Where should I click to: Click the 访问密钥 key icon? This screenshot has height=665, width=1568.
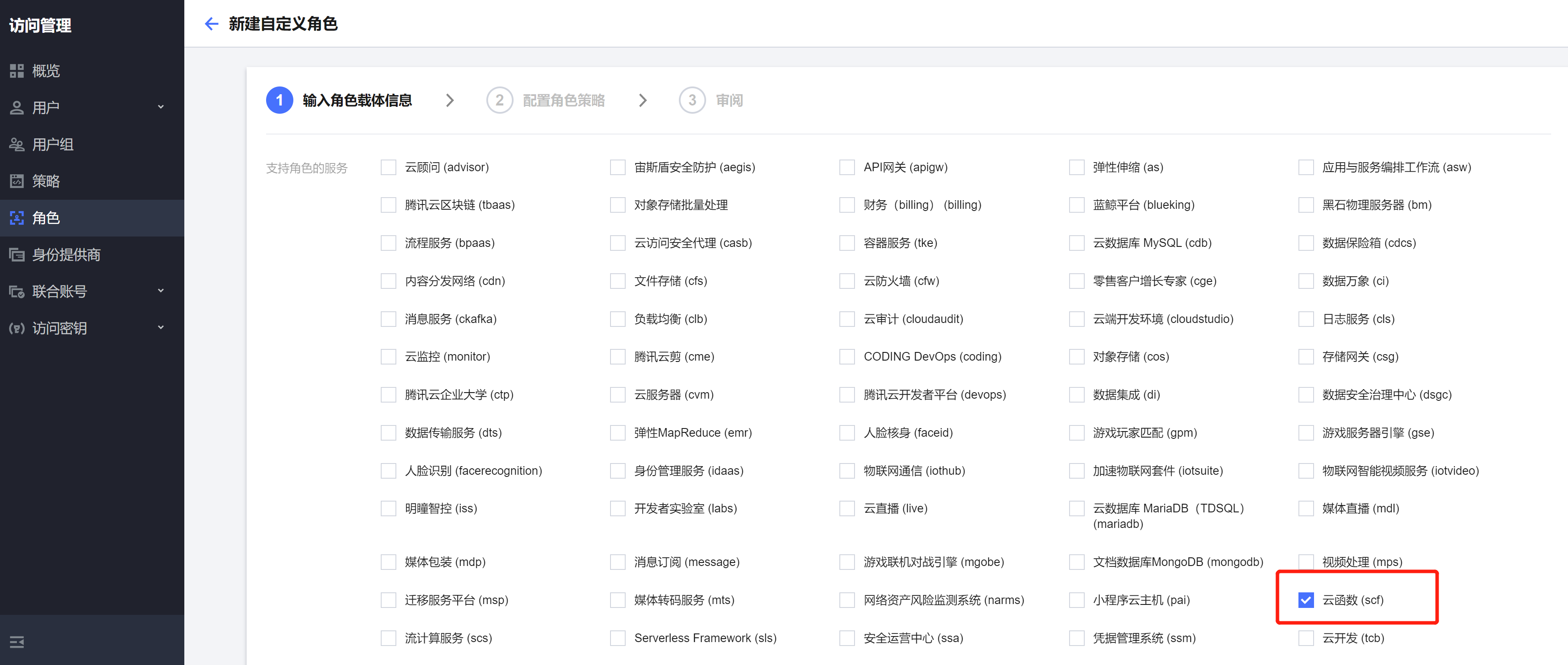[16, 329]
